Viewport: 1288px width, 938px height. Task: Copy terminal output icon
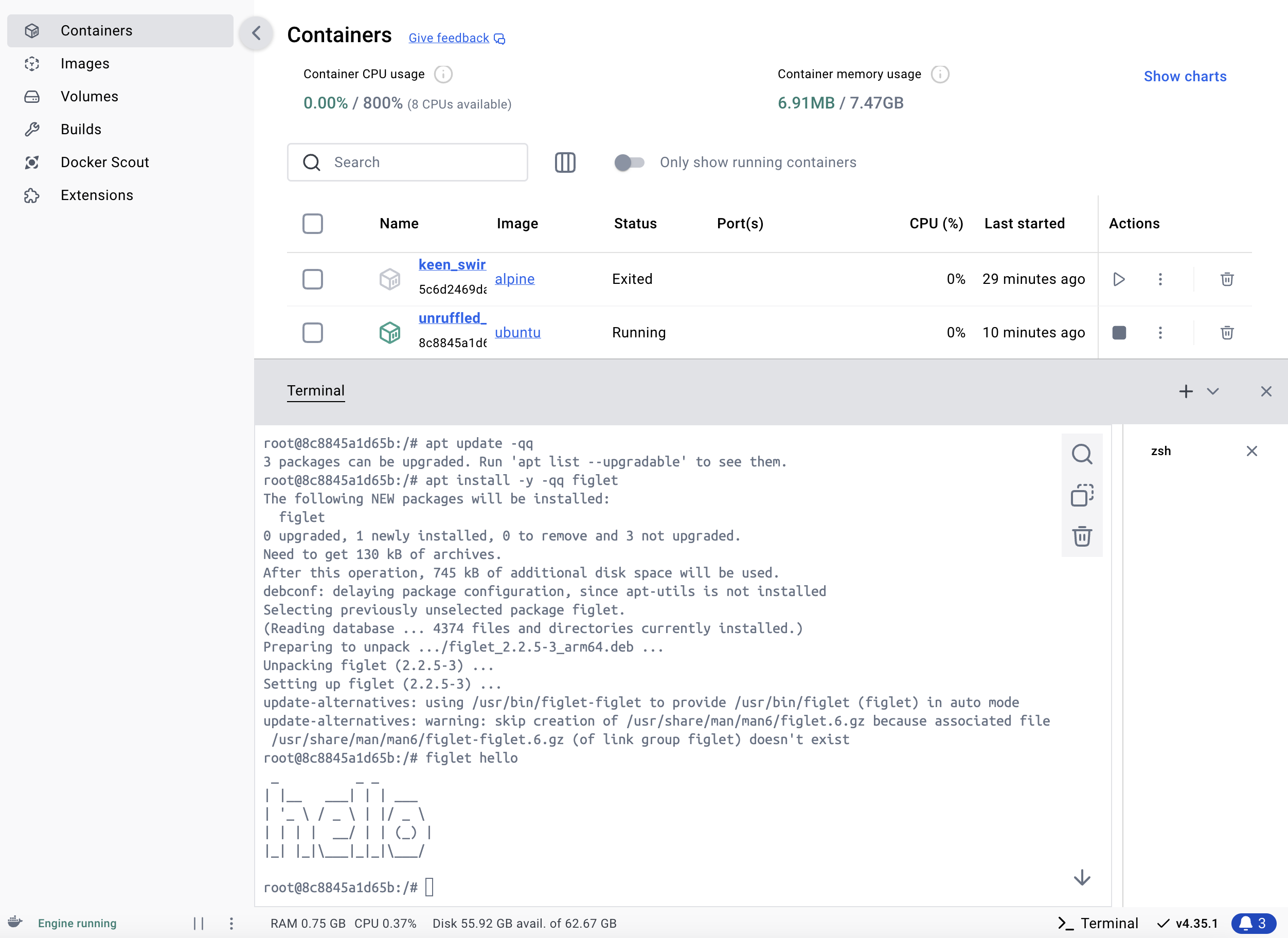click(1081, 495)
